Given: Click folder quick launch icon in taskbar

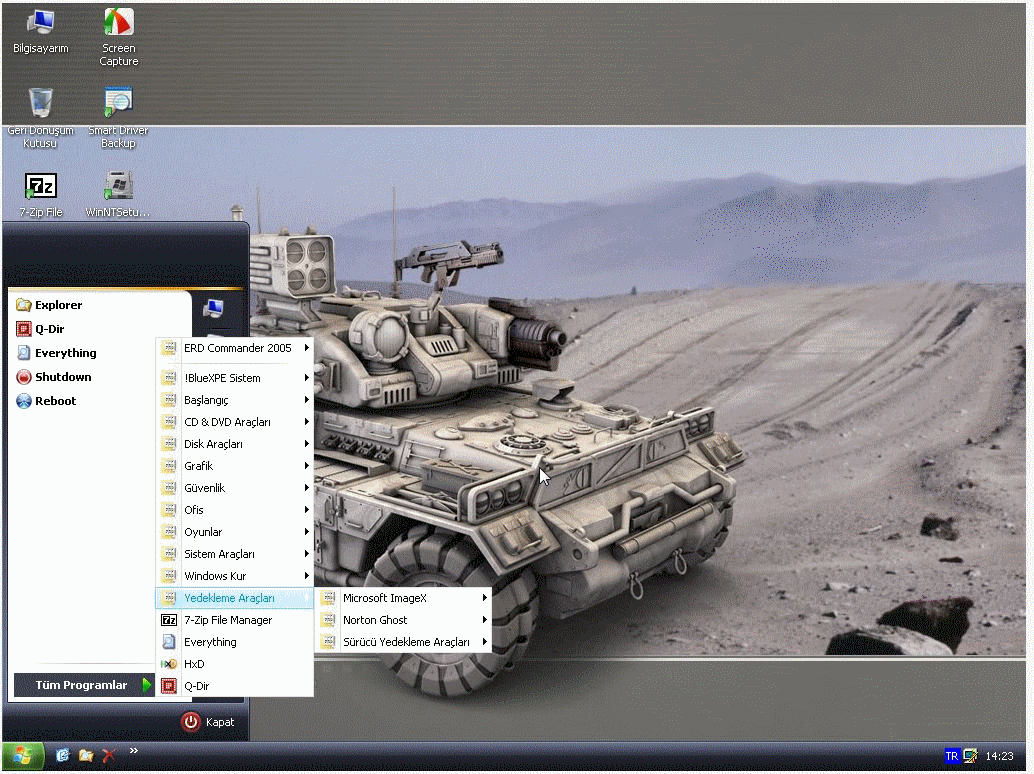Looking at the screenshot, I should [86, 756].
